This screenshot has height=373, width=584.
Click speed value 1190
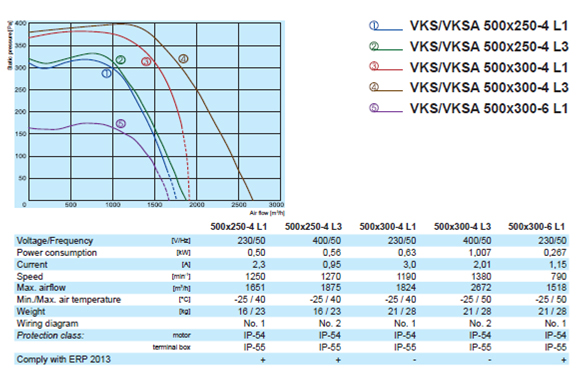pyautogui.click(x=406, y=276)
